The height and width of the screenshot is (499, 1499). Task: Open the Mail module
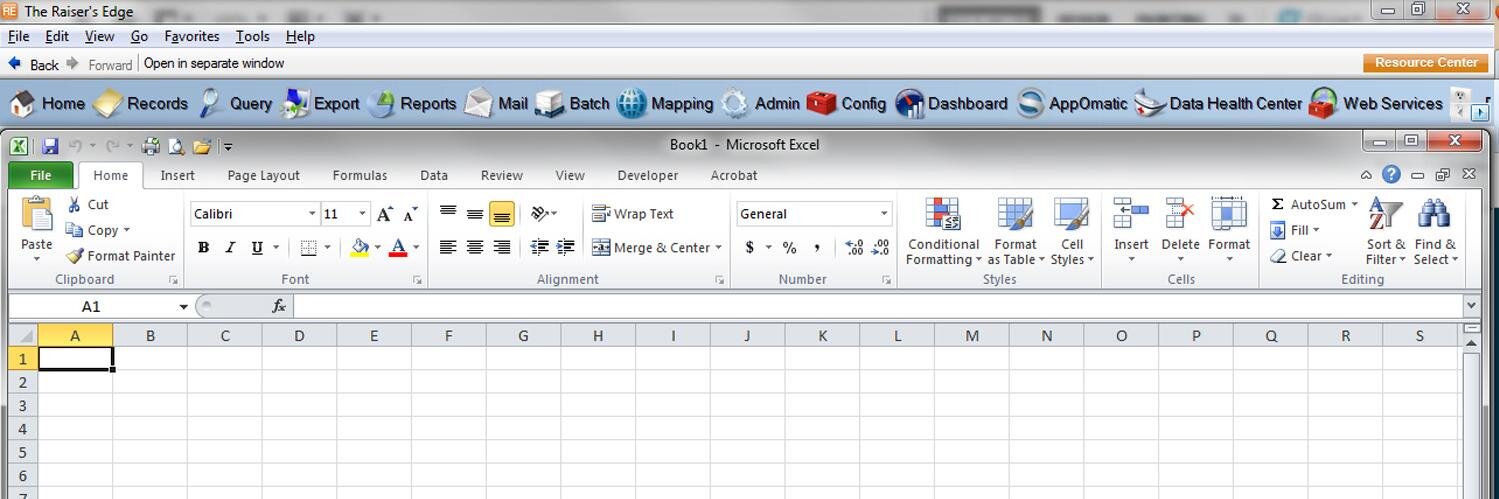point(496,103)
